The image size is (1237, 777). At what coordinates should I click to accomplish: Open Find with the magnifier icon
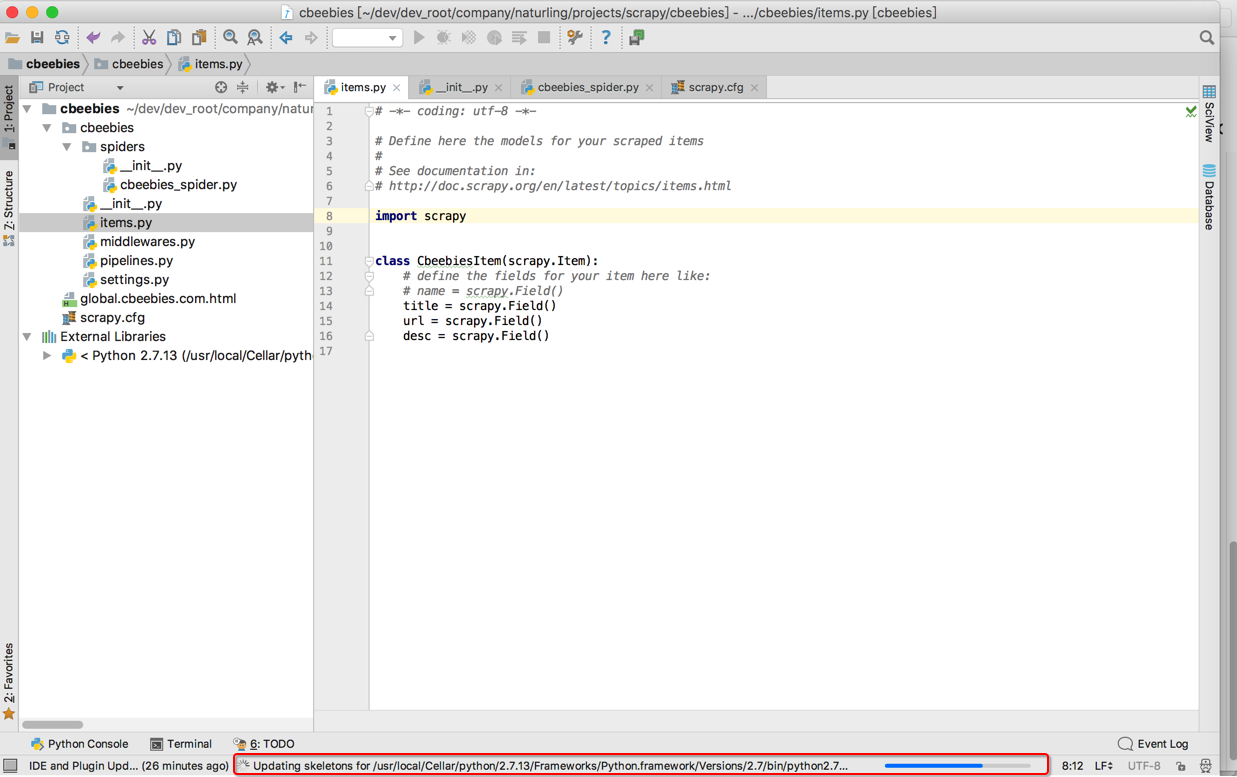click(x=230, y=38)
